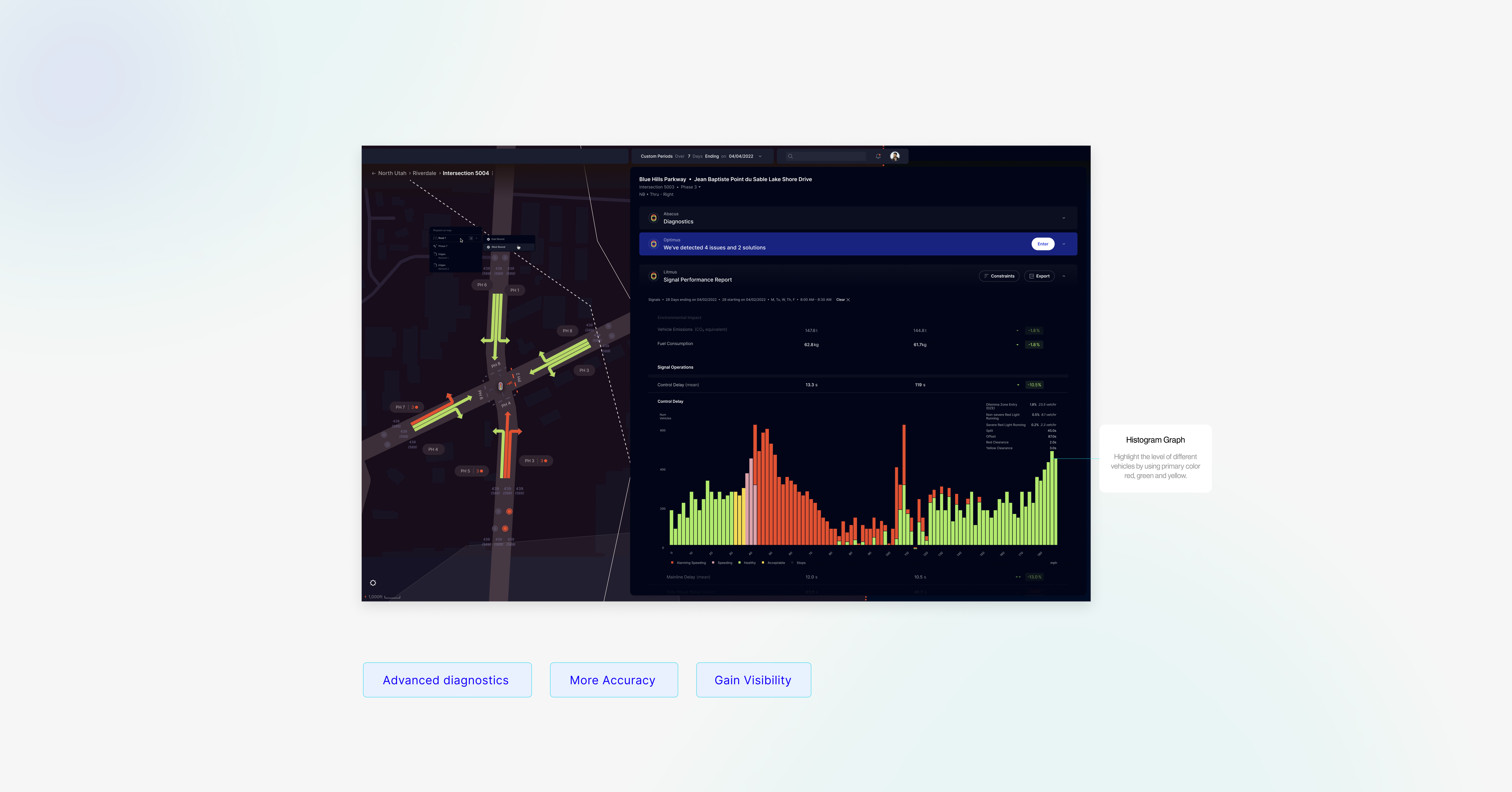Click the Enter button in Optimus
Screen dimensions: 1512x792
click(1042, 244)
